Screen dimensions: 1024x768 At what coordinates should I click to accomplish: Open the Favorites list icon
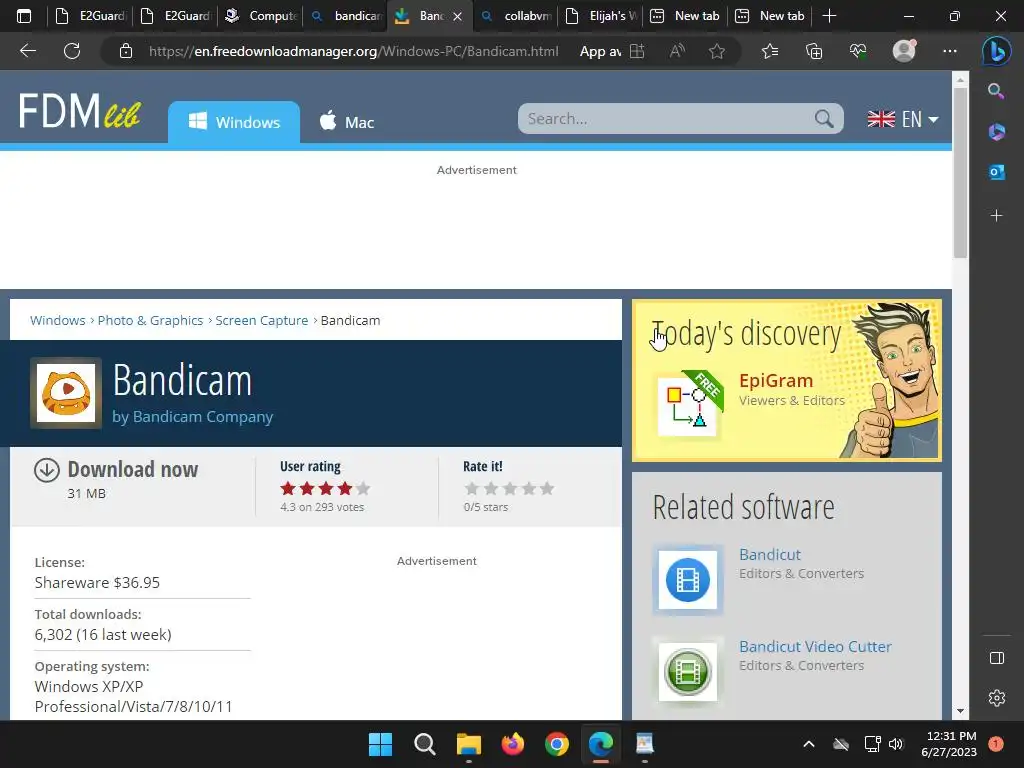click(x=770, y=51)
